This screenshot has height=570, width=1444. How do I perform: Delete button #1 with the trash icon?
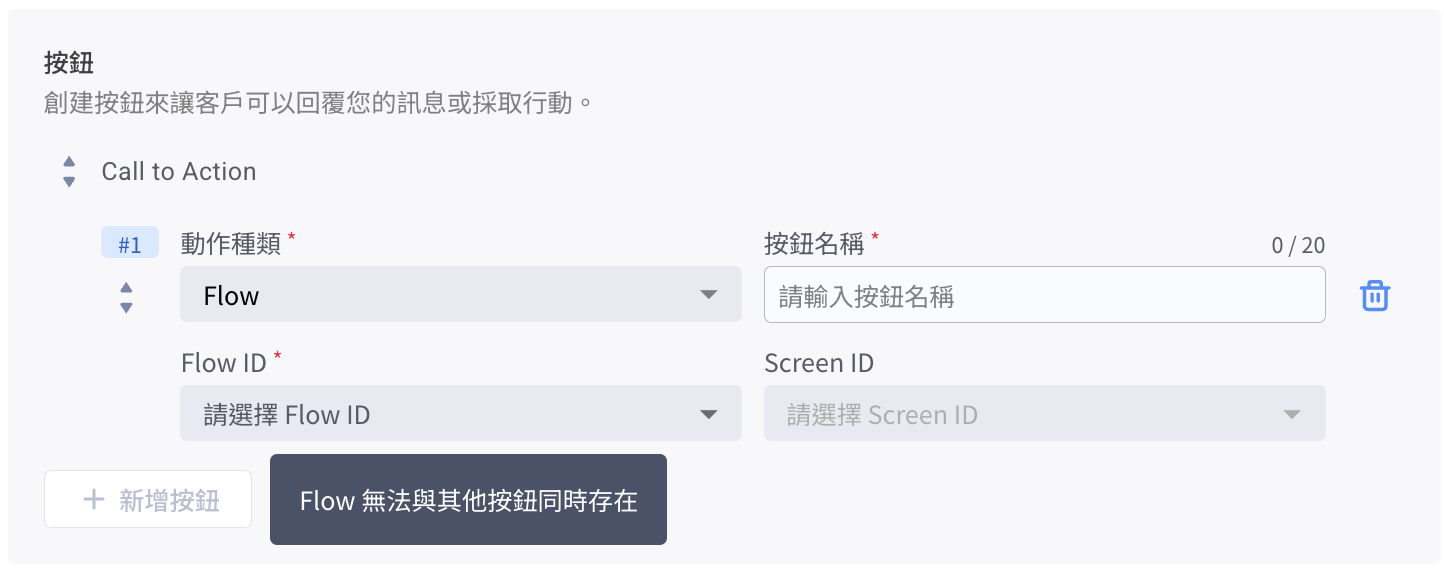1375,296
